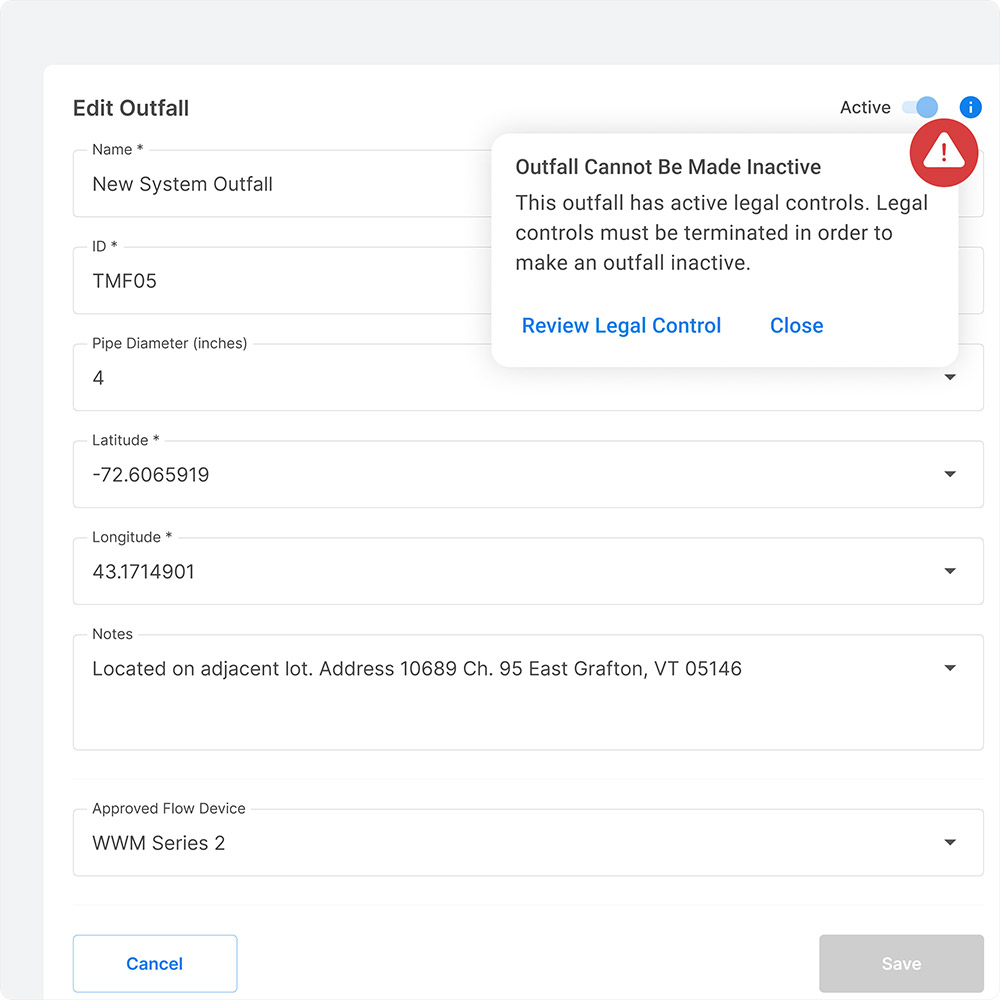
Task: Click the Cancel button
Action: pyautogui.click(x=155, y=963)
